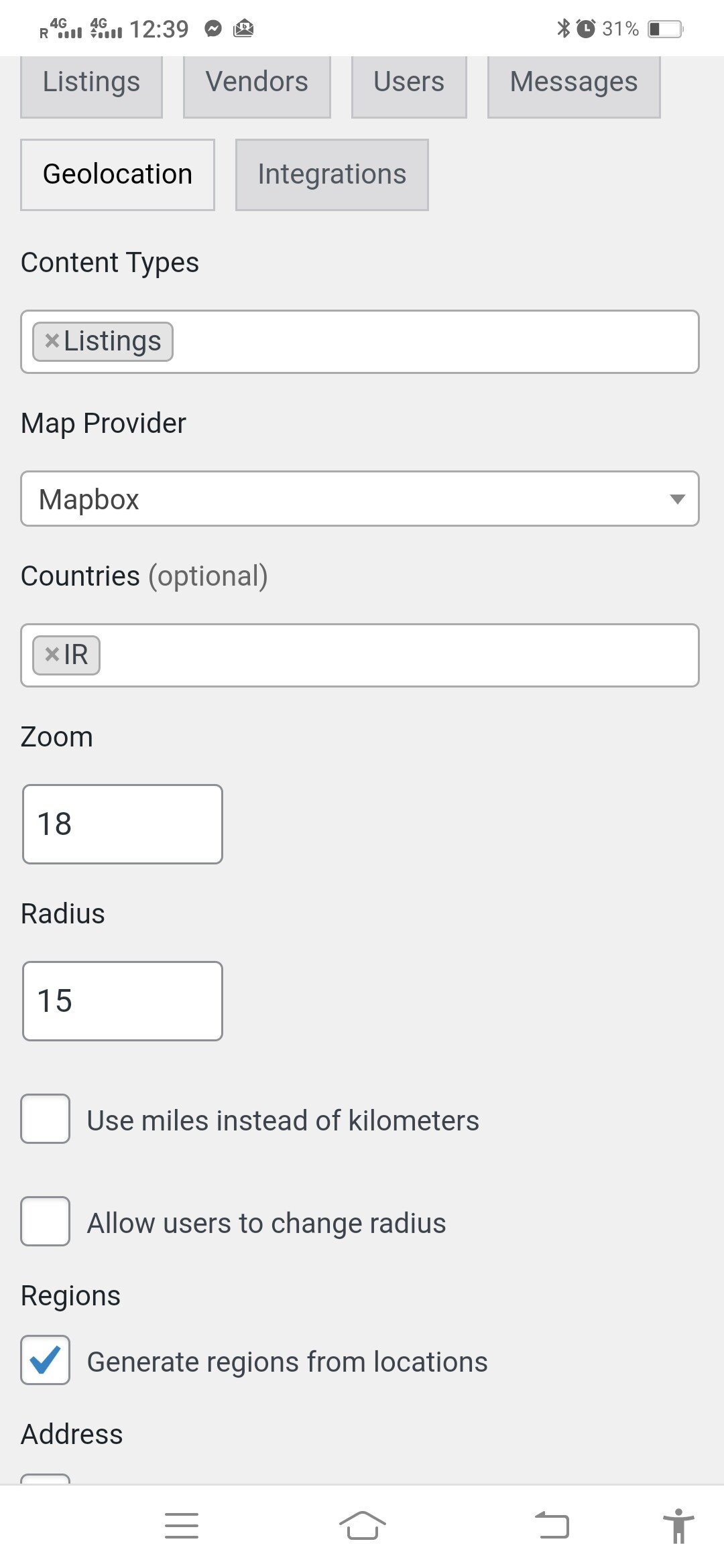Tap the Messenger notification icon in status bar
Image resolution: width=724 pixels, height=1568 pixels.
pyautogui.click(x=213, y=29)
